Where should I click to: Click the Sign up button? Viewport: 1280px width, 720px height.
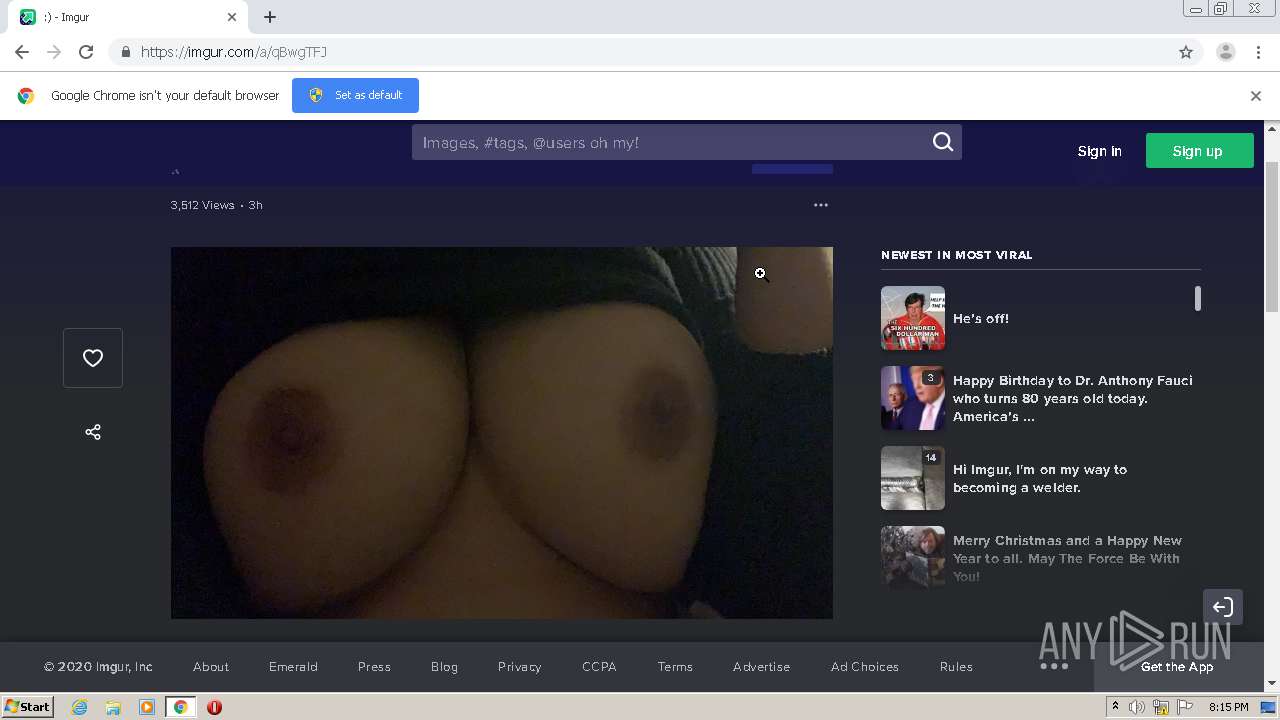click(x=1199, y=151)
